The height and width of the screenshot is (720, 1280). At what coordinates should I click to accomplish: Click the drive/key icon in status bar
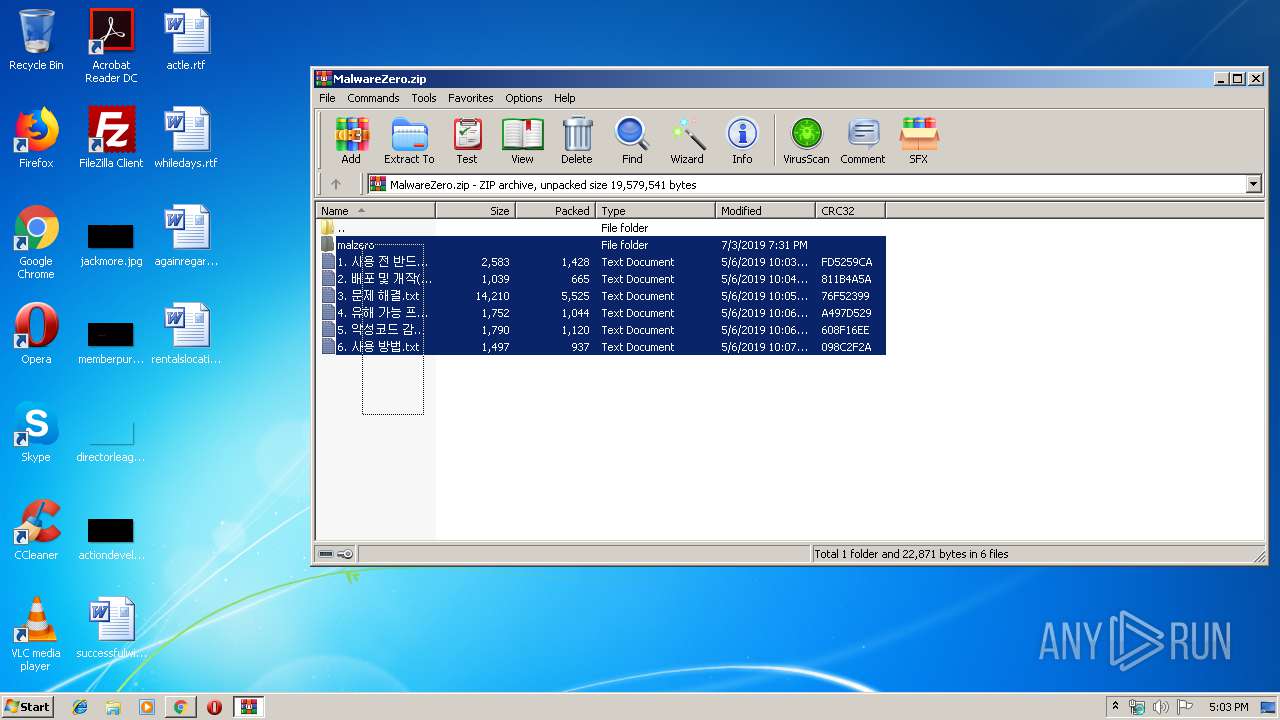pos(336,554)
